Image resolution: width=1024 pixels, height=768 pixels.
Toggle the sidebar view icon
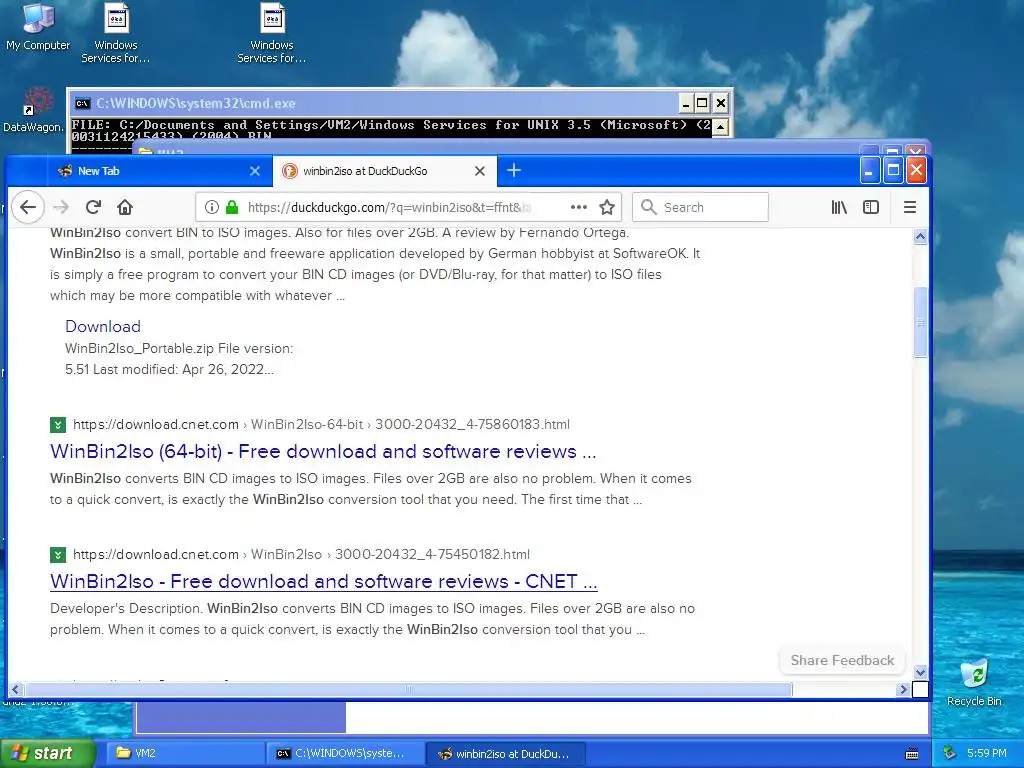click(x=871, y=207)
